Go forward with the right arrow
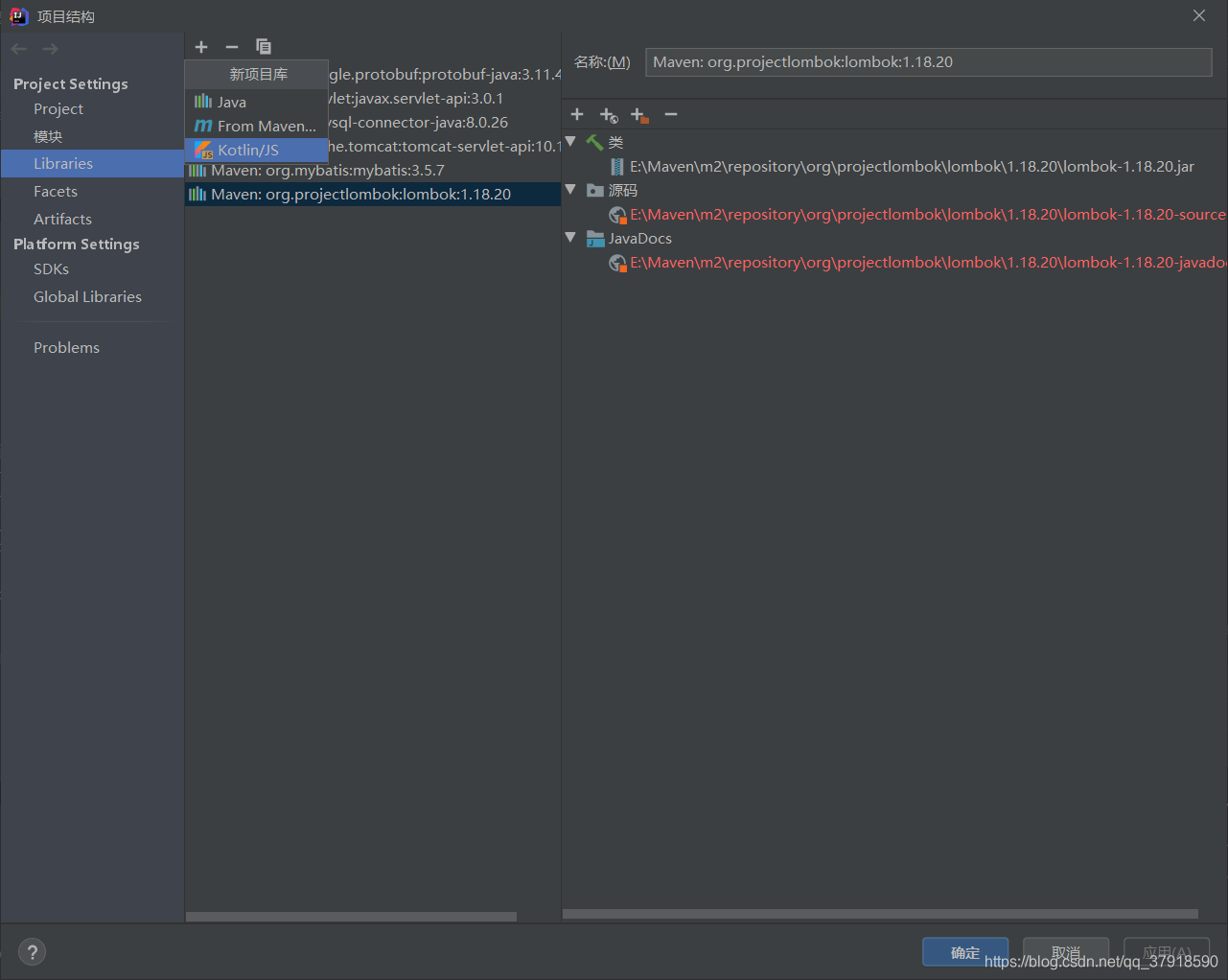Screen dimensions: 1228x980 pos(51,49)
